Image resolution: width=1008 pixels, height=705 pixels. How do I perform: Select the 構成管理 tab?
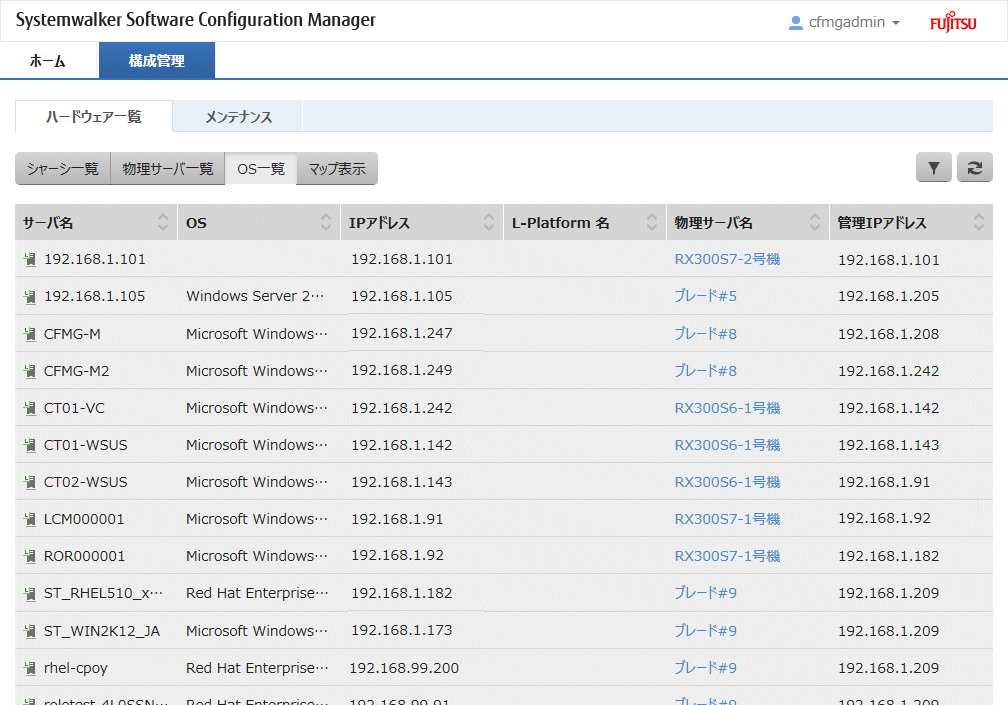tap(157, 60)
